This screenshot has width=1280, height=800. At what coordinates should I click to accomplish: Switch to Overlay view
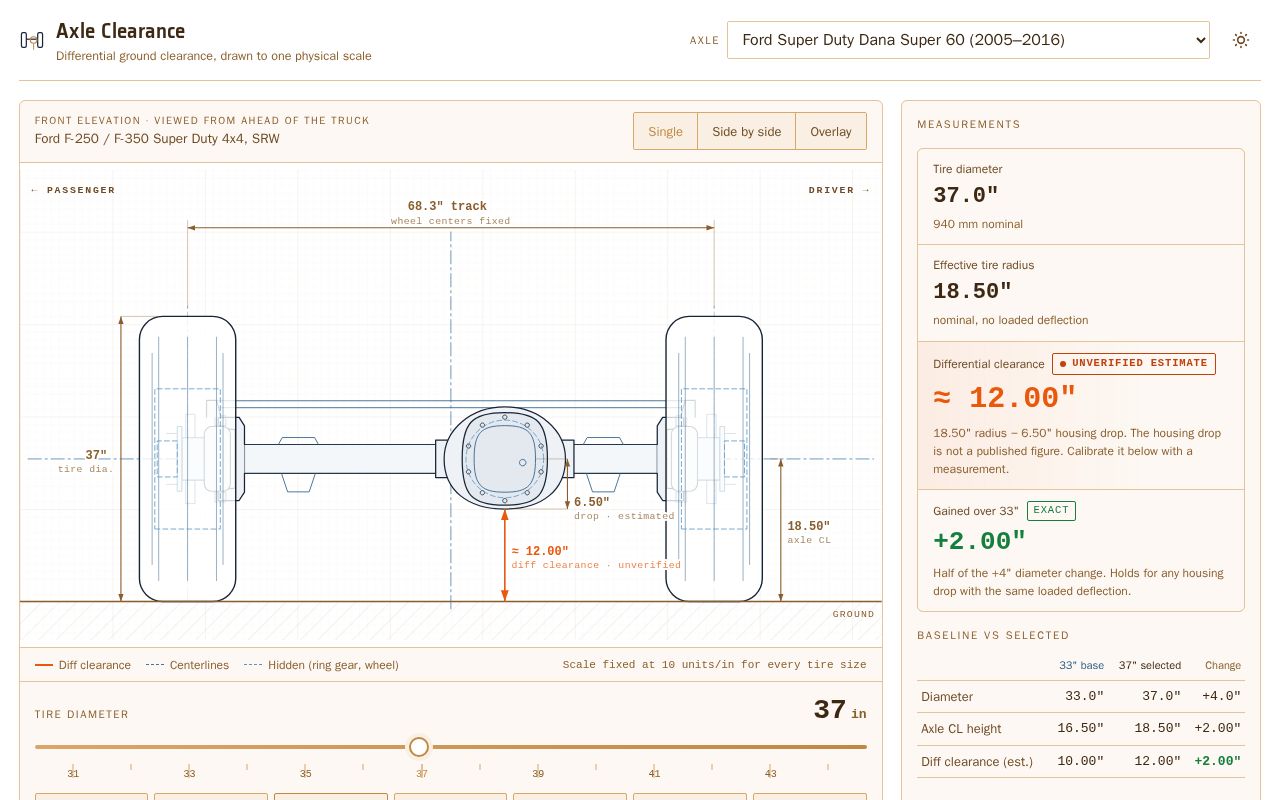pos(831,131)
